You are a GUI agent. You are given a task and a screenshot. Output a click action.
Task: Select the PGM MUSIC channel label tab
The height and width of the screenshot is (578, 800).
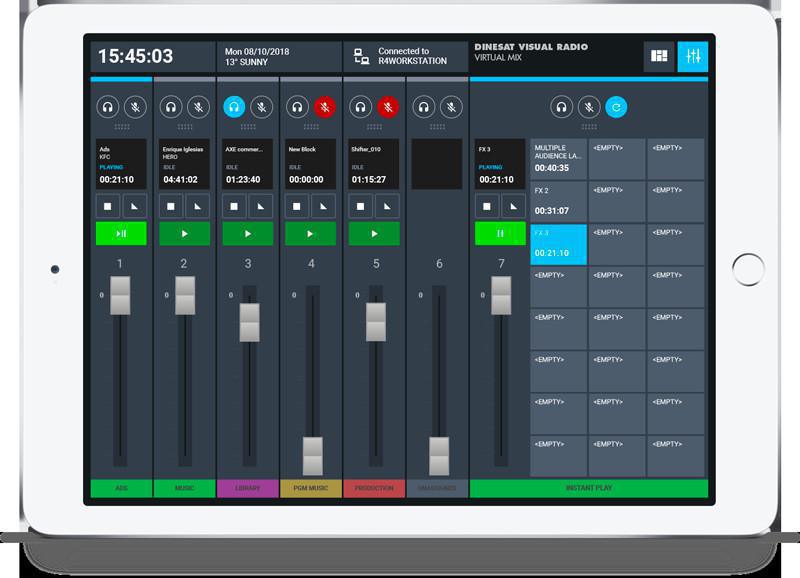coord(311,489)
